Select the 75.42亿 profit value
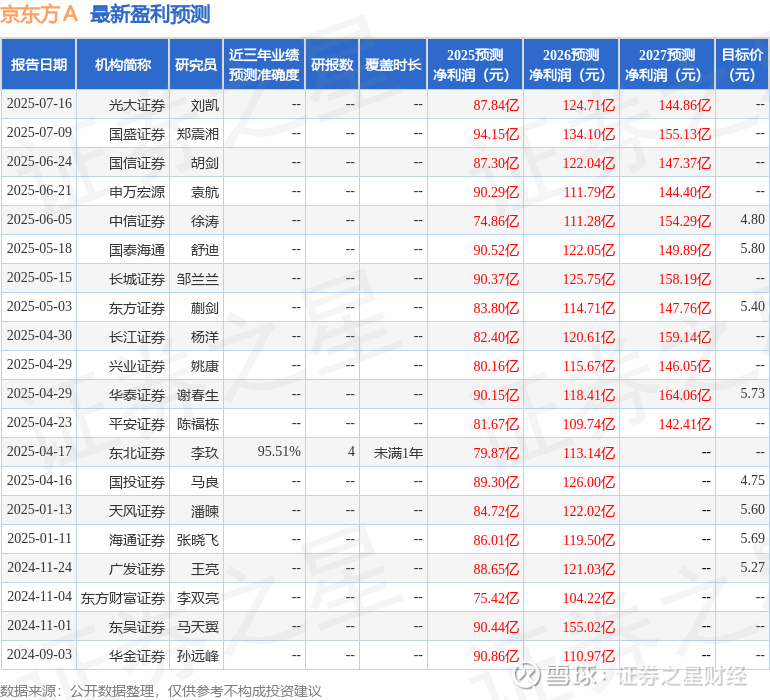Screen dimensions: 770x700 (x=496, y=598)
